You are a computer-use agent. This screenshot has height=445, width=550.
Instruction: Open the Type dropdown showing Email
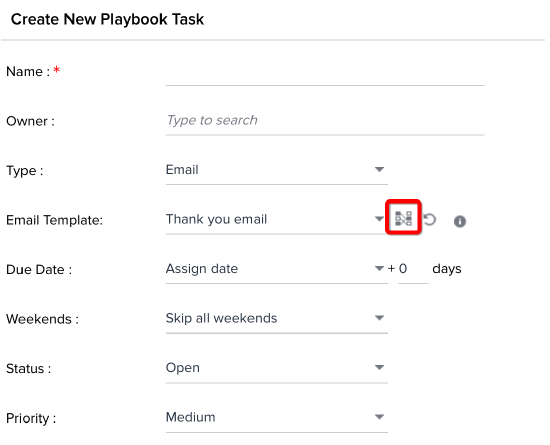[276, 170]
